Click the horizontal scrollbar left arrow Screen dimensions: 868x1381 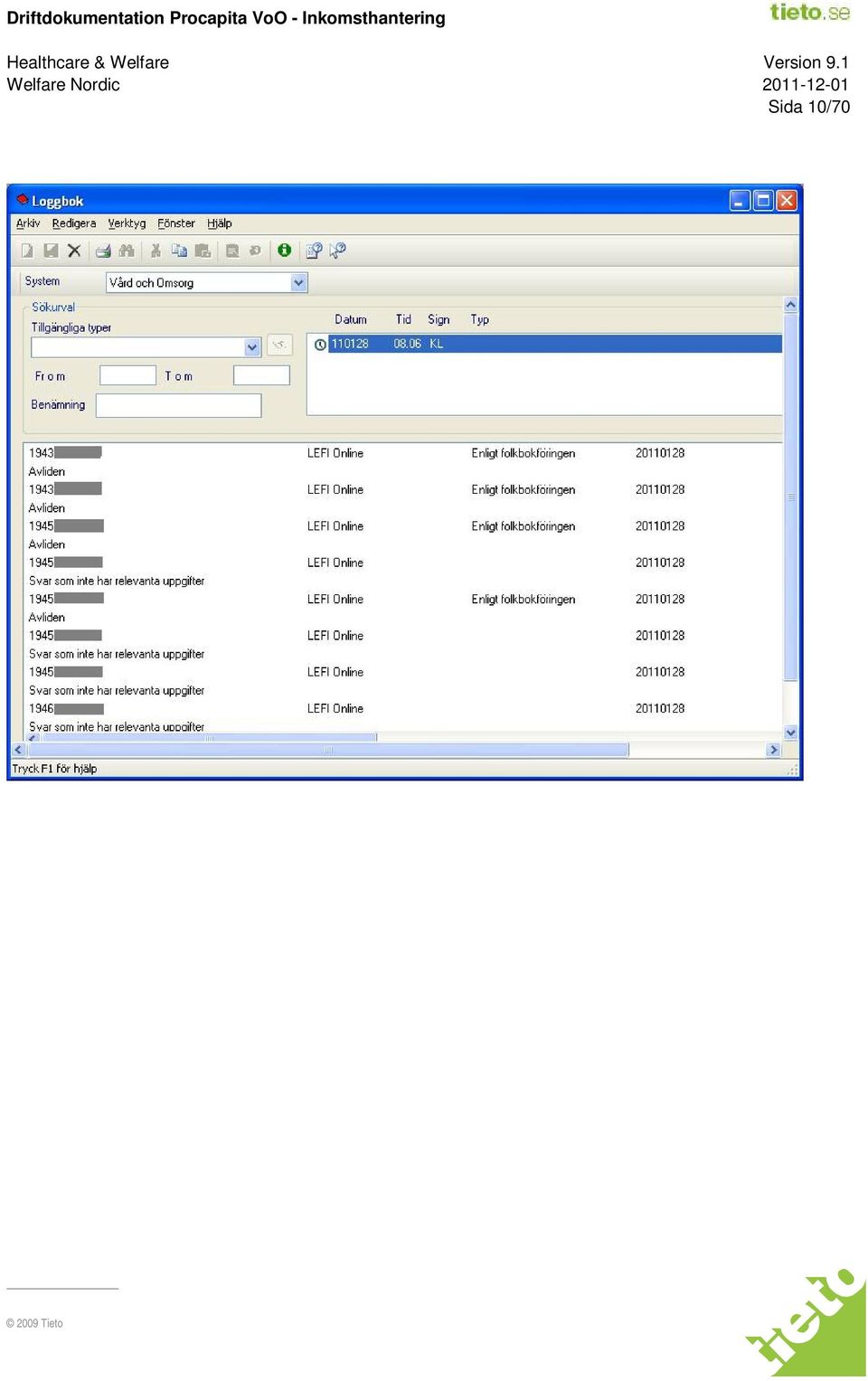click(x=18, y=750)
